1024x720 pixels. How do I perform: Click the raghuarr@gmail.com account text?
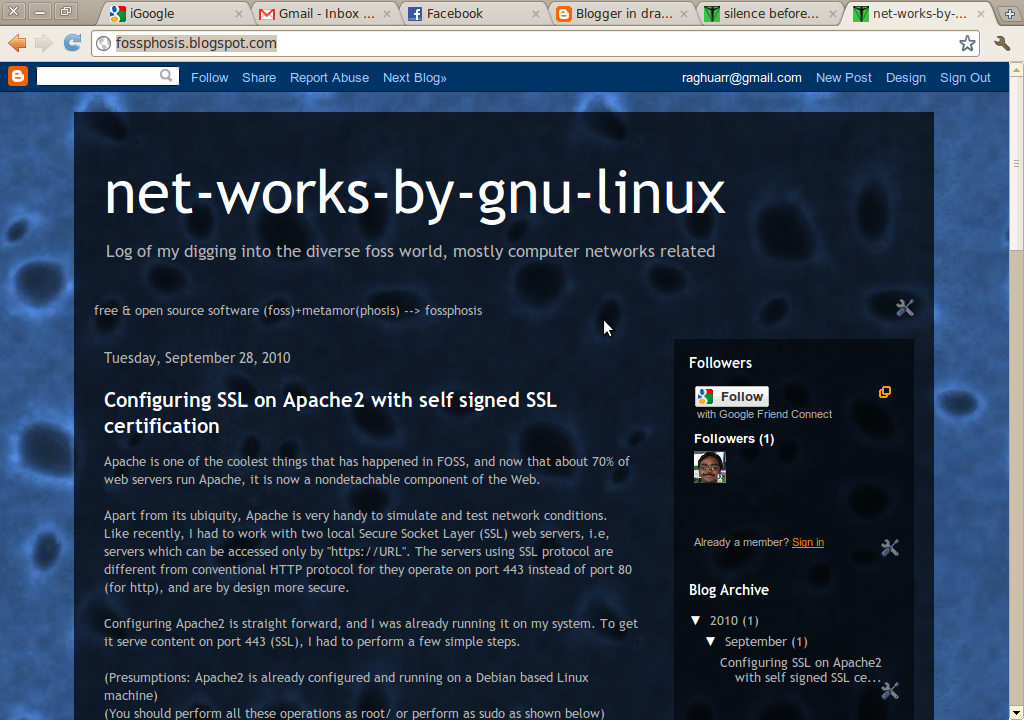coord(742,78)
